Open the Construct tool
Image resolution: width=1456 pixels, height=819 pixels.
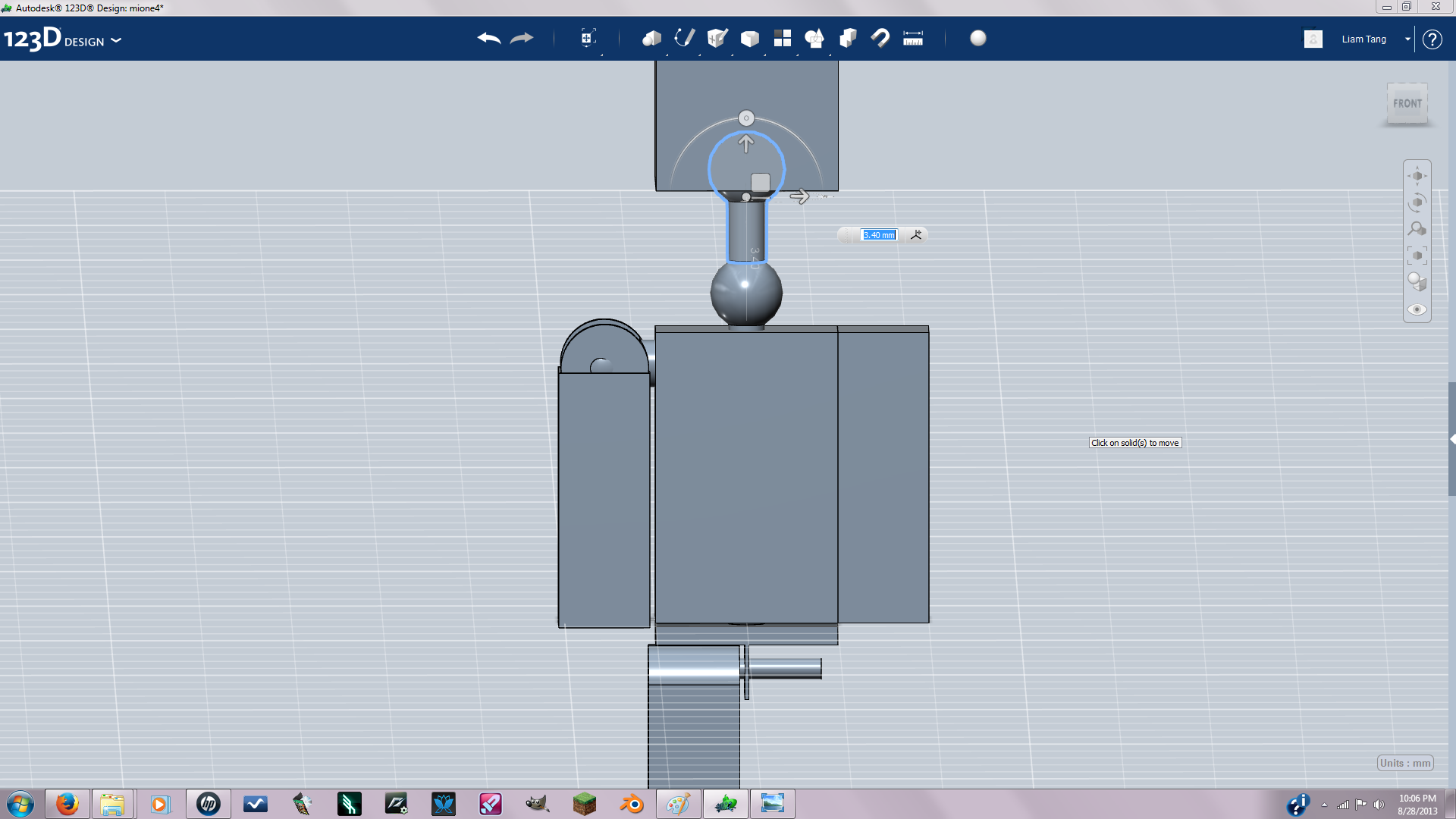coord(717,38)
